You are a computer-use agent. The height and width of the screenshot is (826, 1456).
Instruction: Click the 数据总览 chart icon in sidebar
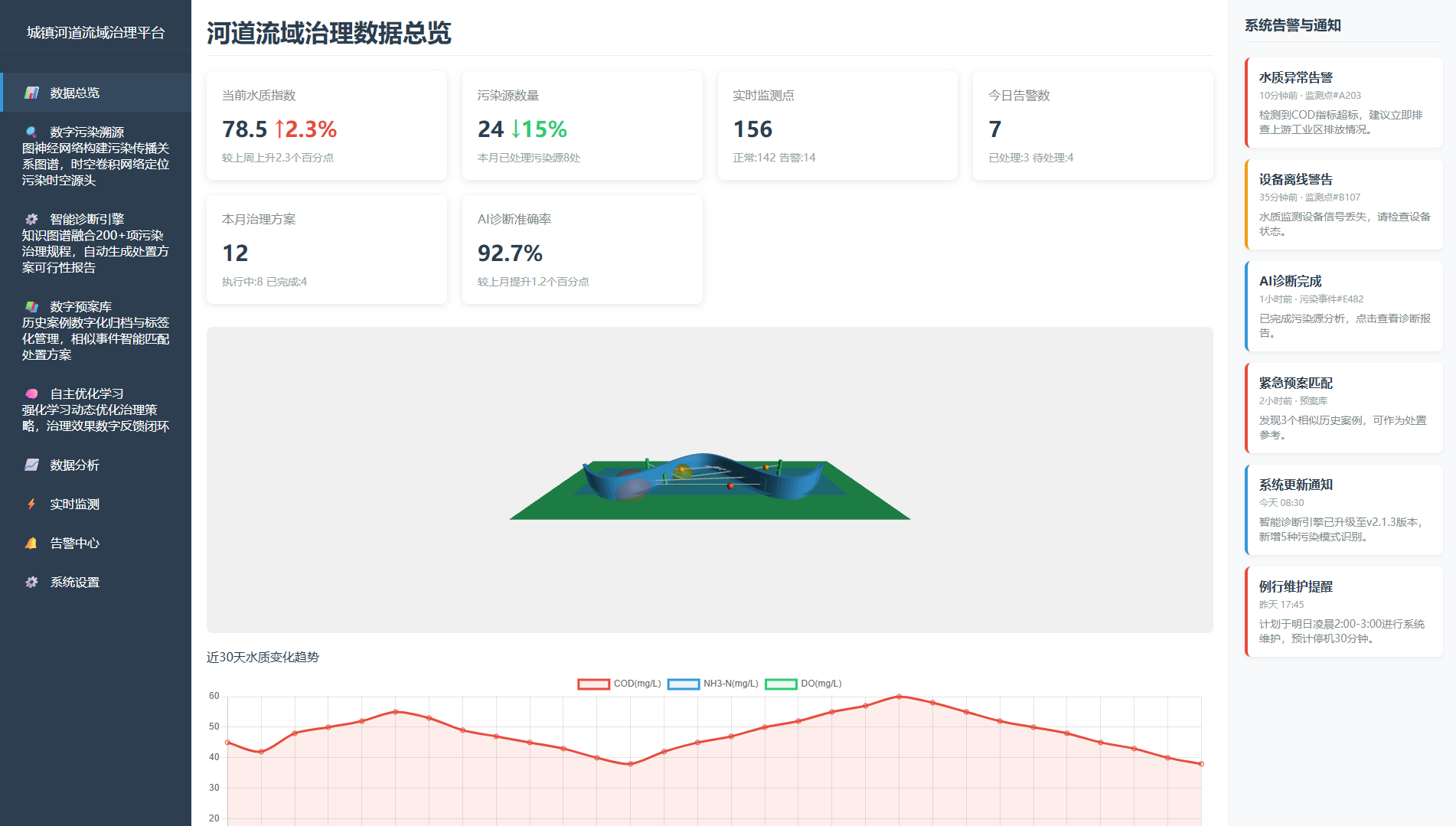point(31,93)
